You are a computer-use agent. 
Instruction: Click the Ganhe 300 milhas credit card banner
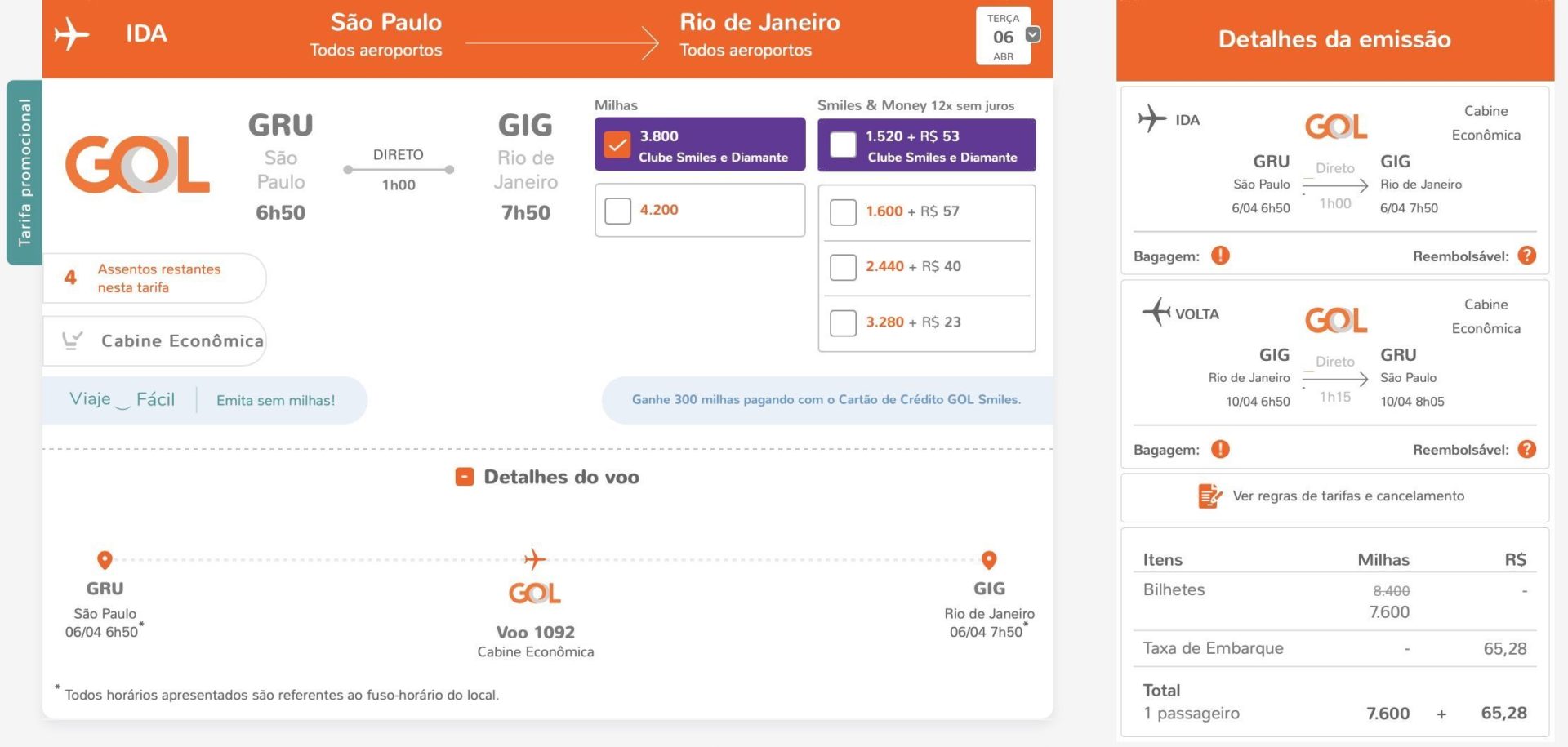[x=826, y=399]
